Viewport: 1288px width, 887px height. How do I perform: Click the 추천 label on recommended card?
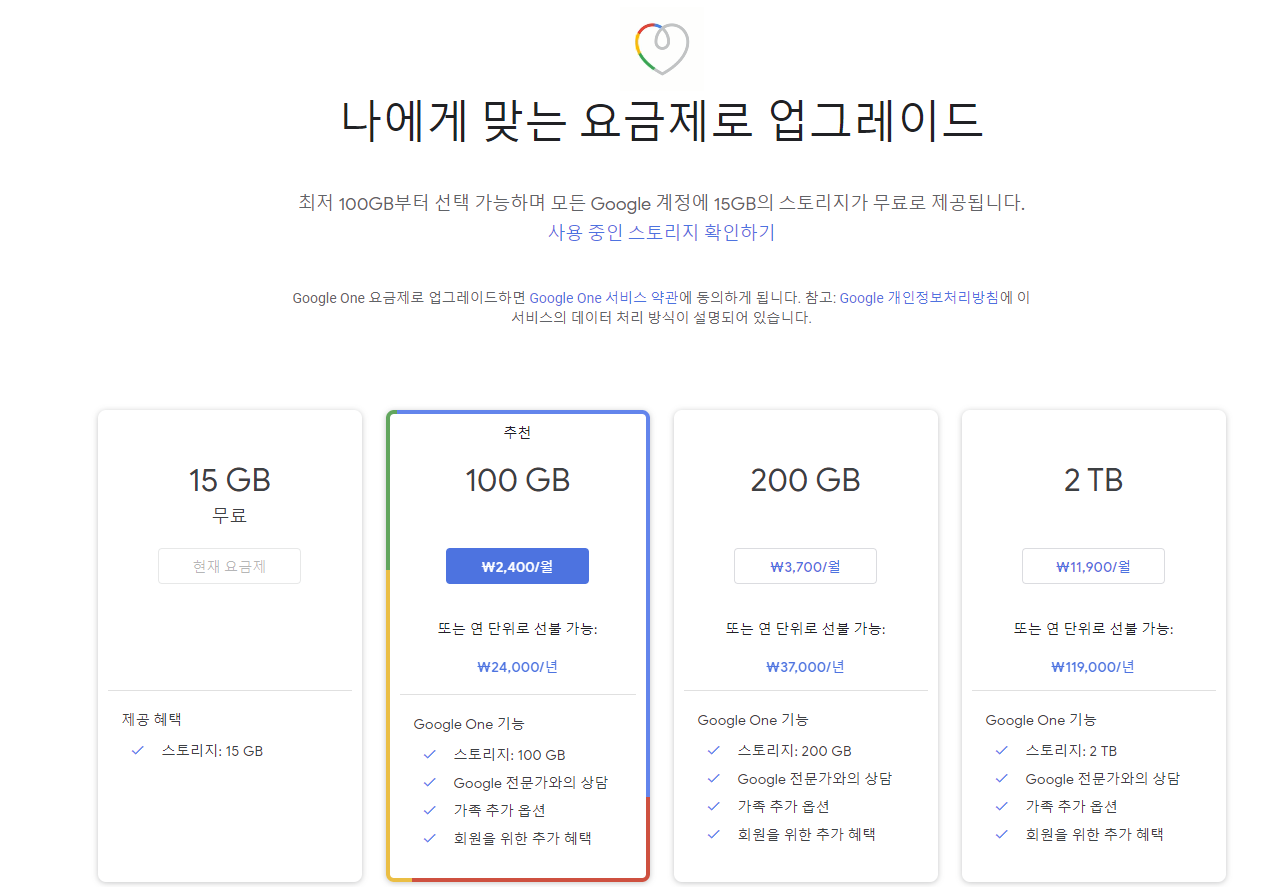click(x=517, y=433)
